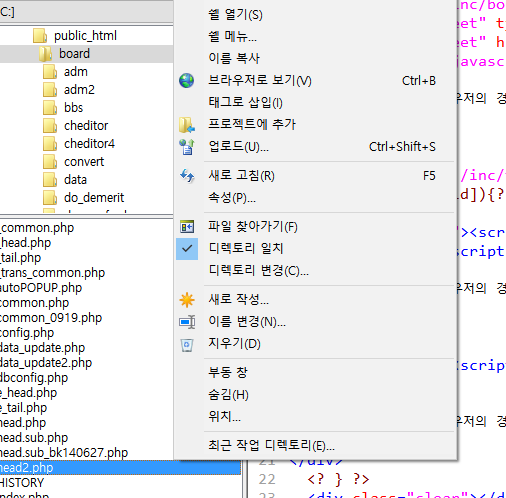Screen dimensions: 506x498
Task: Select the do_demerit folder name
Action: 94,198
